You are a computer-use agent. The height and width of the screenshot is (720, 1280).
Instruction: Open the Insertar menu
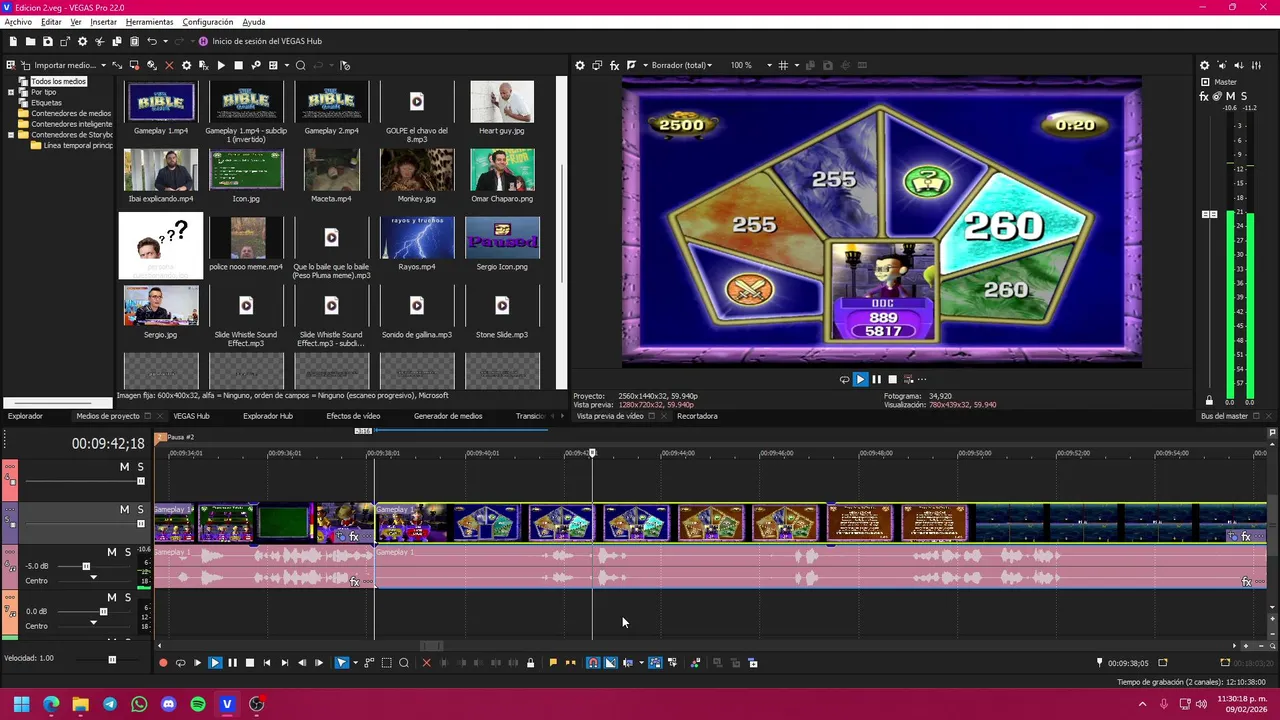(x=103, y=22)
